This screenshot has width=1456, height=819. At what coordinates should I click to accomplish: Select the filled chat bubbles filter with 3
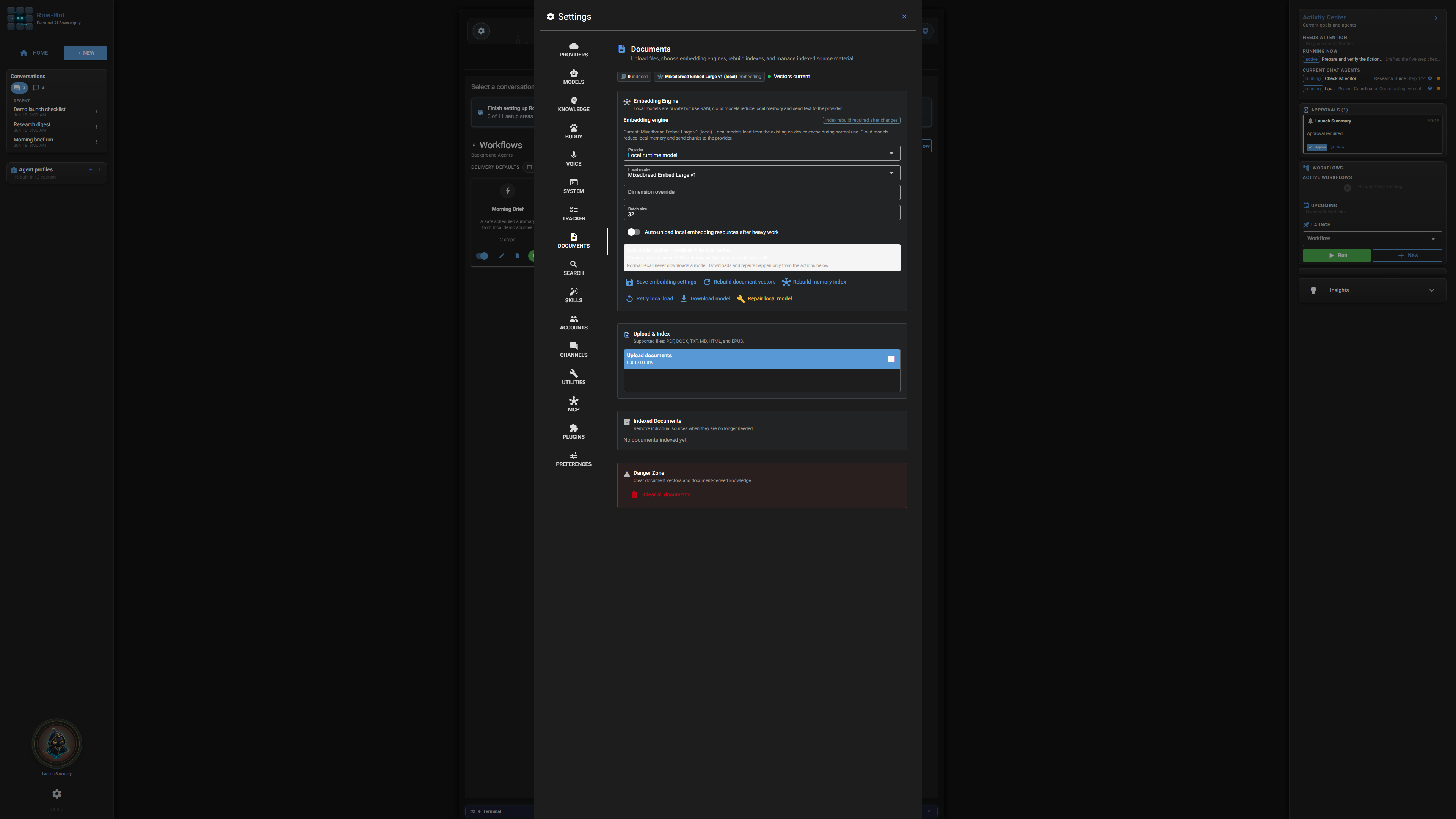(x=19, y=88)
